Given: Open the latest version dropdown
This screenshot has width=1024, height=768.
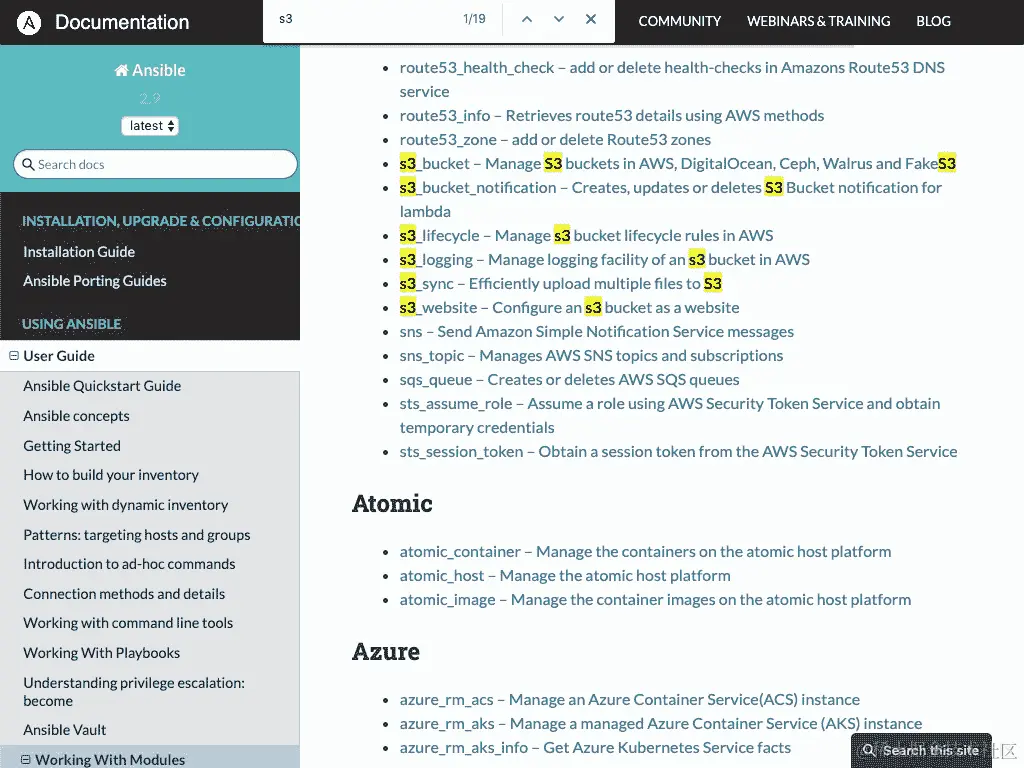Looking at the screenshot, I should [x=150, y=125].
